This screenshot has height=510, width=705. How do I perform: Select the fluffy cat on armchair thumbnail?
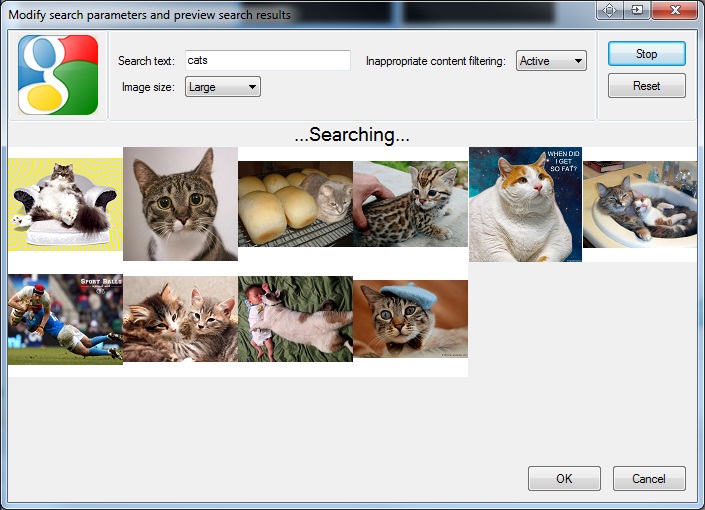tap(65, 204)
